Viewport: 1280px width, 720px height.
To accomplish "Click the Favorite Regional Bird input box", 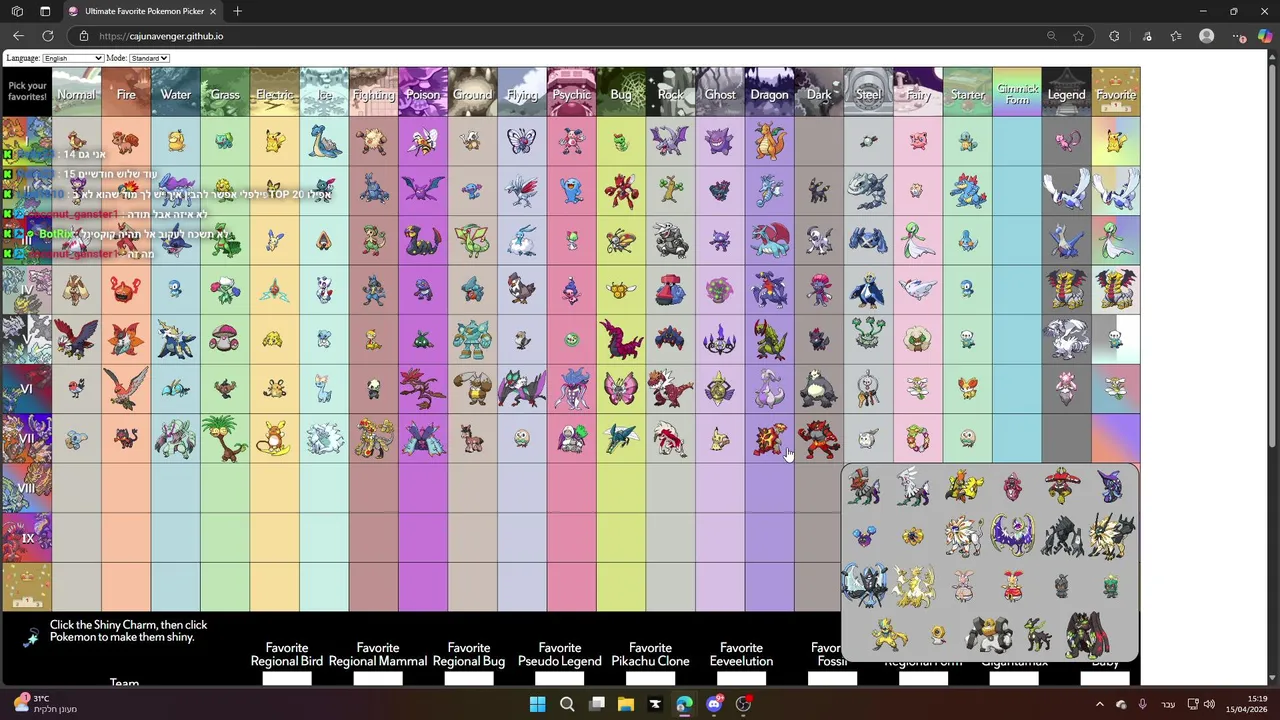I will coord(287,679).
